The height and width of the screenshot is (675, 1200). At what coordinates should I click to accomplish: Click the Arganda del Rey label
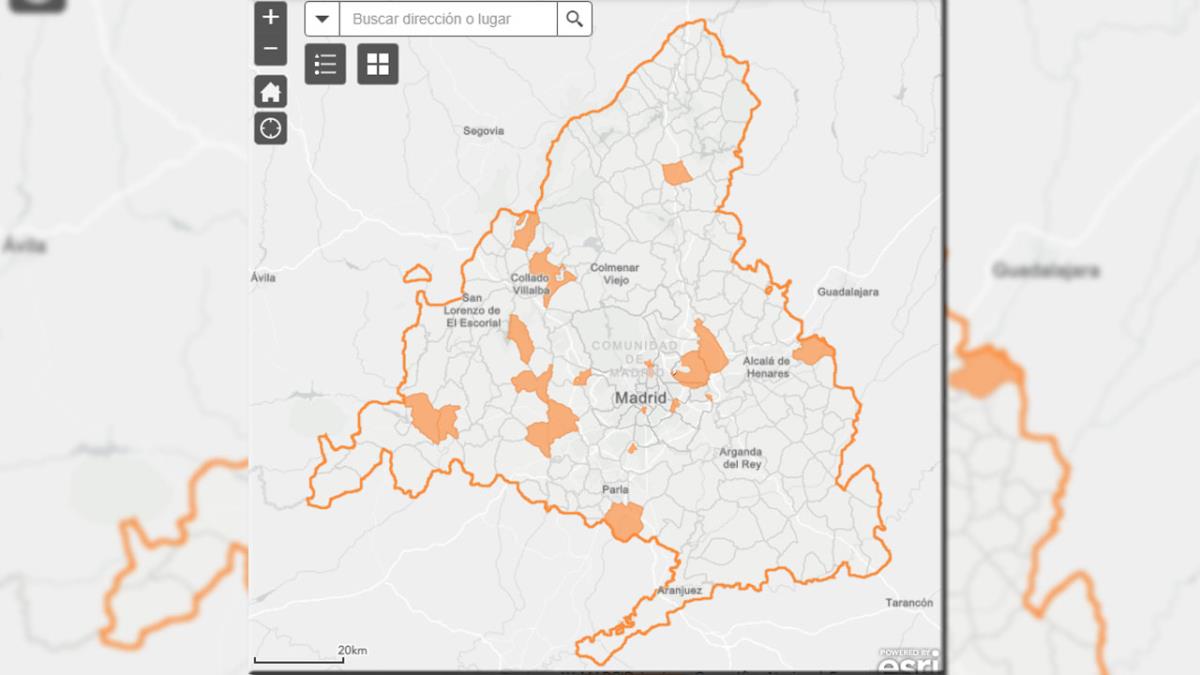pyautogui.click(x=743, y=458)
